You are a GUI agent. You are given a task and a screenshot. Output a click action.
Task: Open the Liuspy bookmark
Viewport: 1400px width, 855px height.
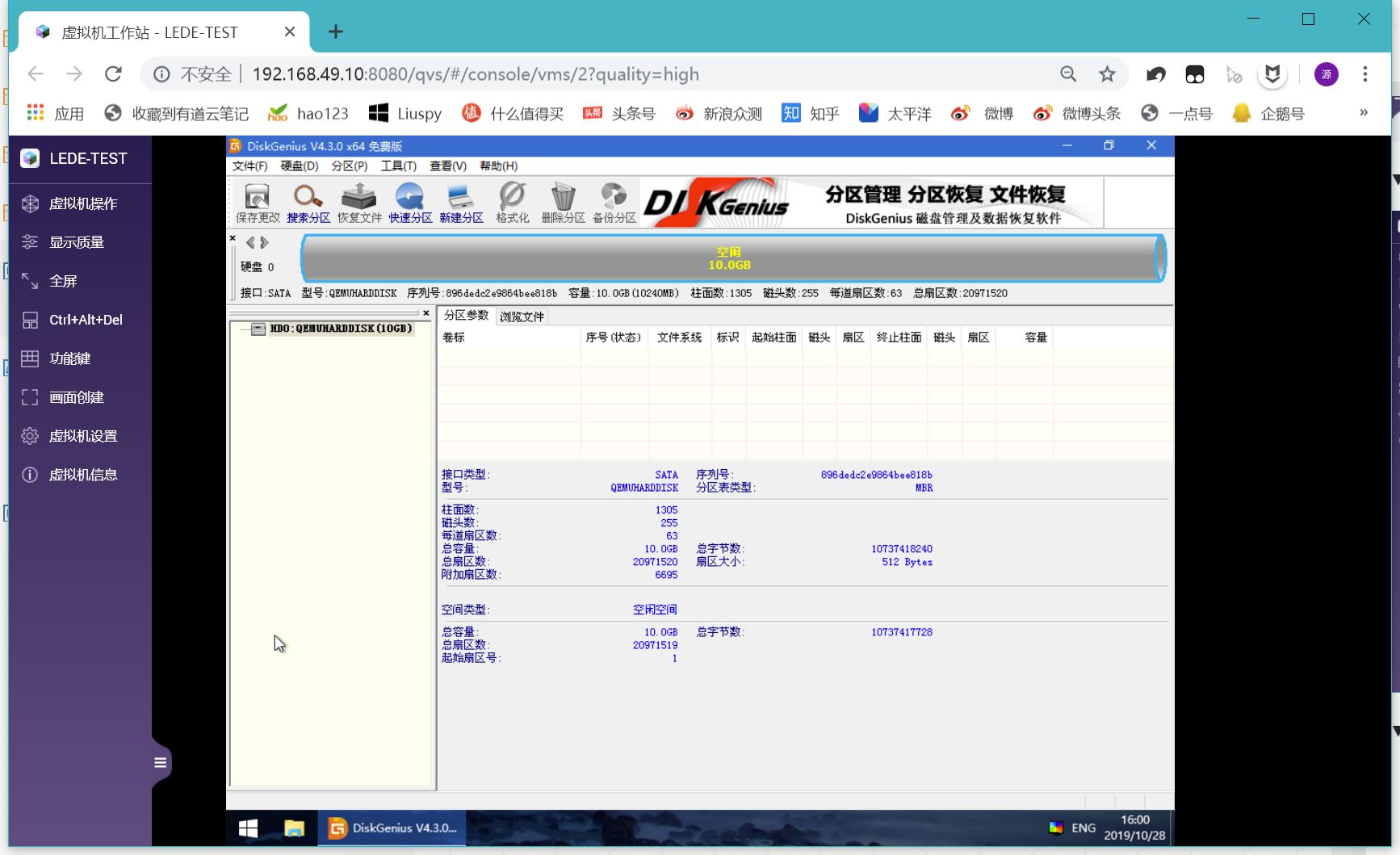pyautogui.click(x=405, y=114)
